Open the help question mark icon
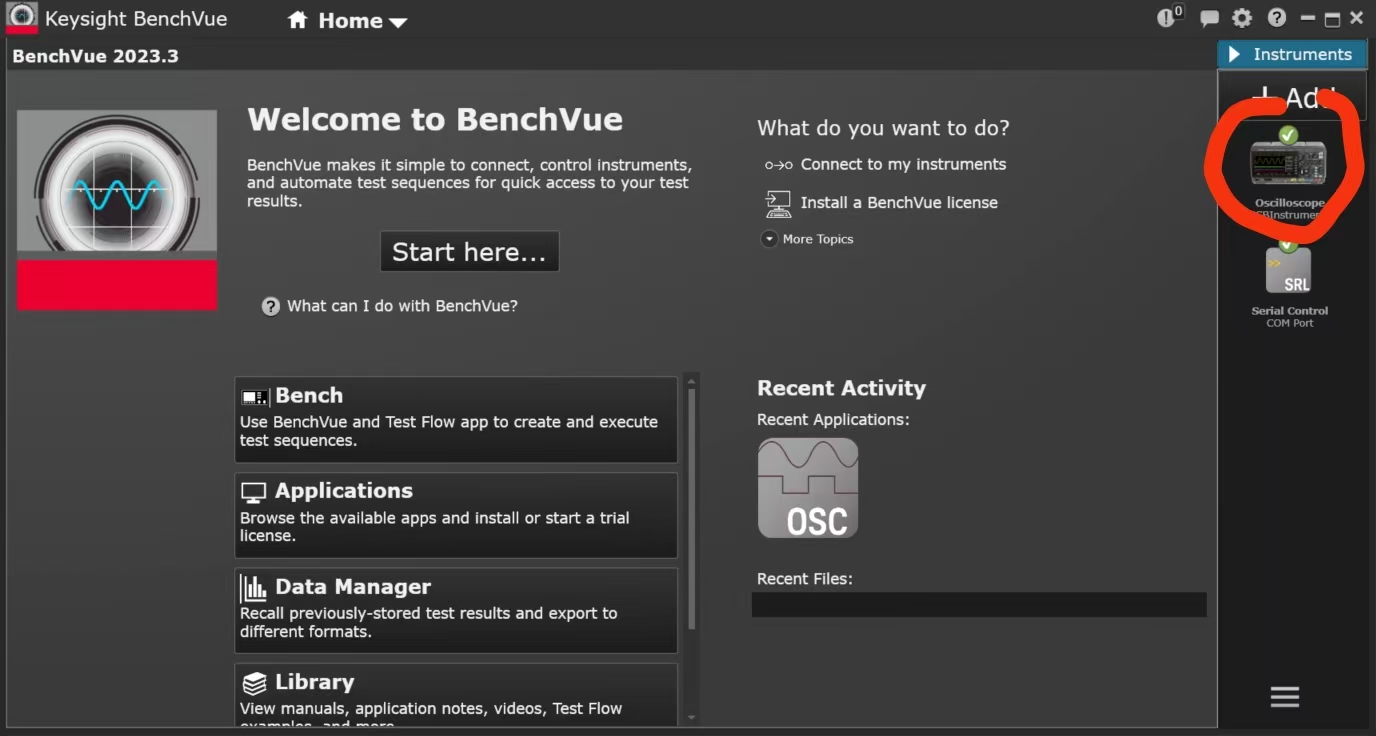This screenshot has height=736, width=1376. pos(1276,18)
